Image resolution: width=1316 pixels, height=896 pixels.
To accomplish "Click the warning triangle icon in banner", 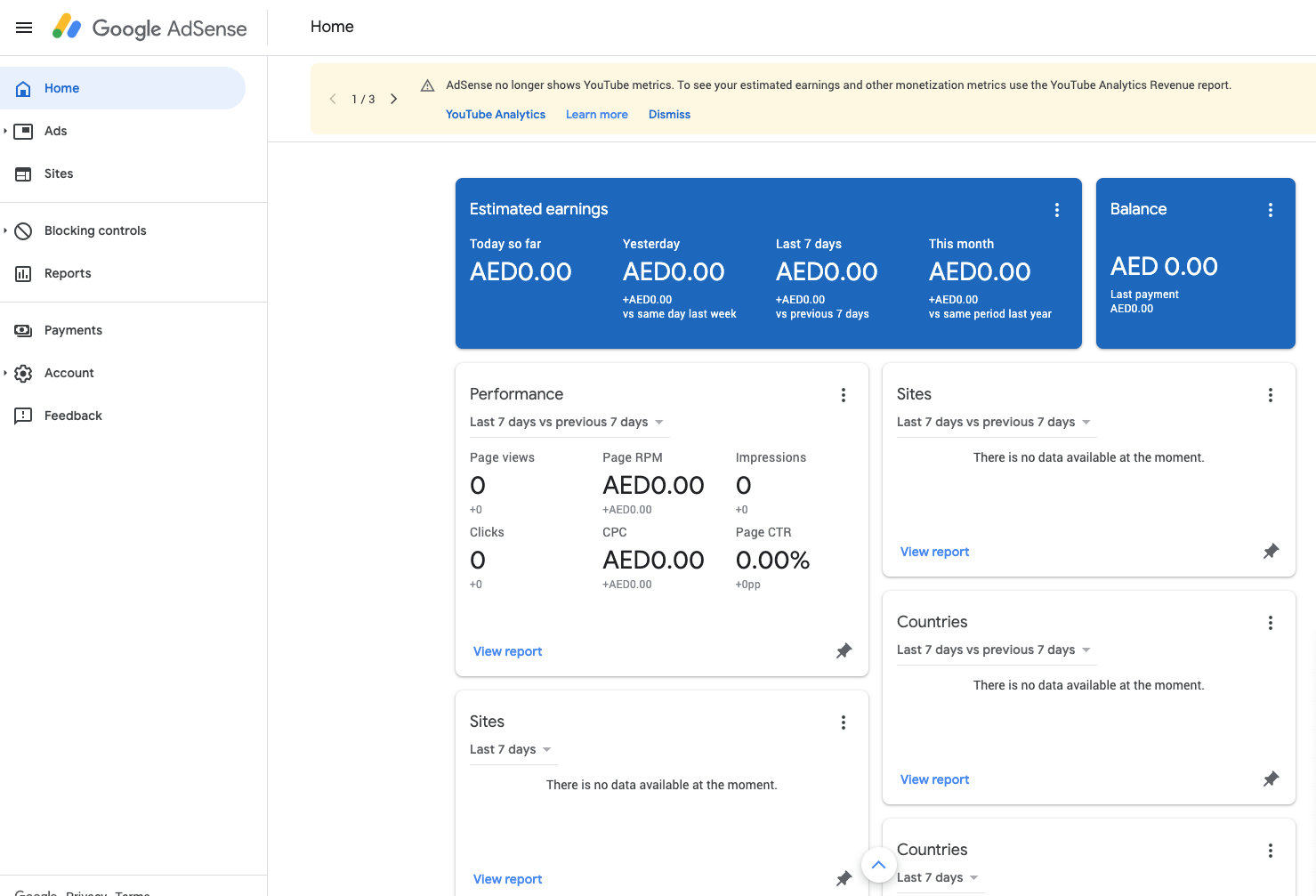I will (427, 85).
